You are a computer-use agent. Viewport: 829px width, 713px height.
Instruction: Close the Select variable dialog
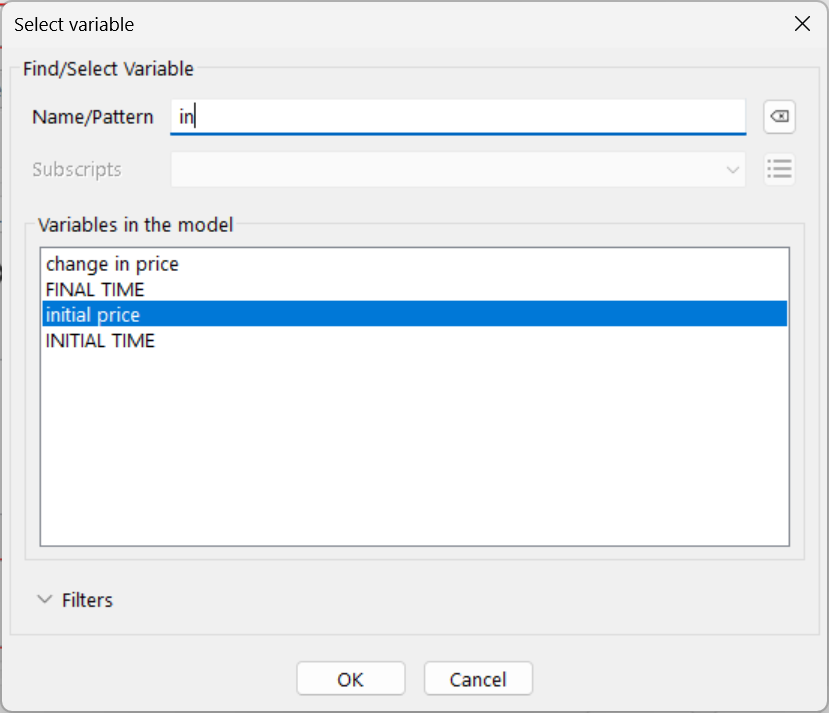(801, 24)
